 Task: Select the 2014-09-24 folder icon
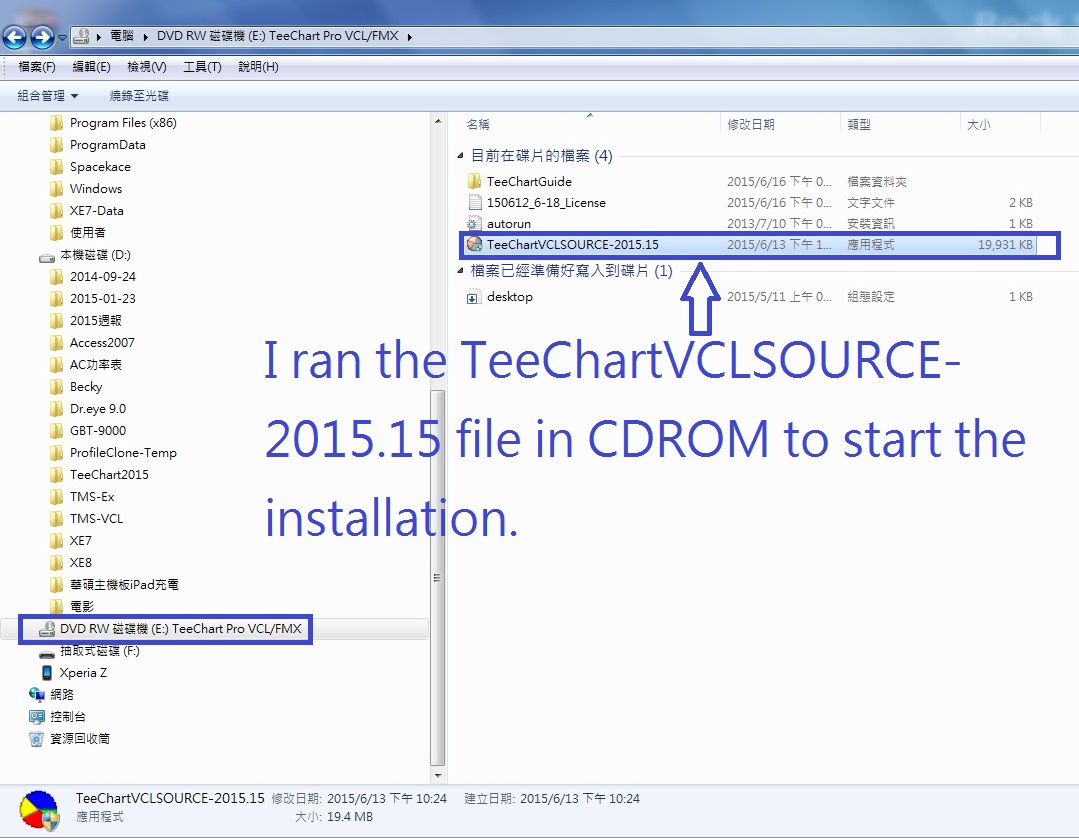tap(57, 277)
